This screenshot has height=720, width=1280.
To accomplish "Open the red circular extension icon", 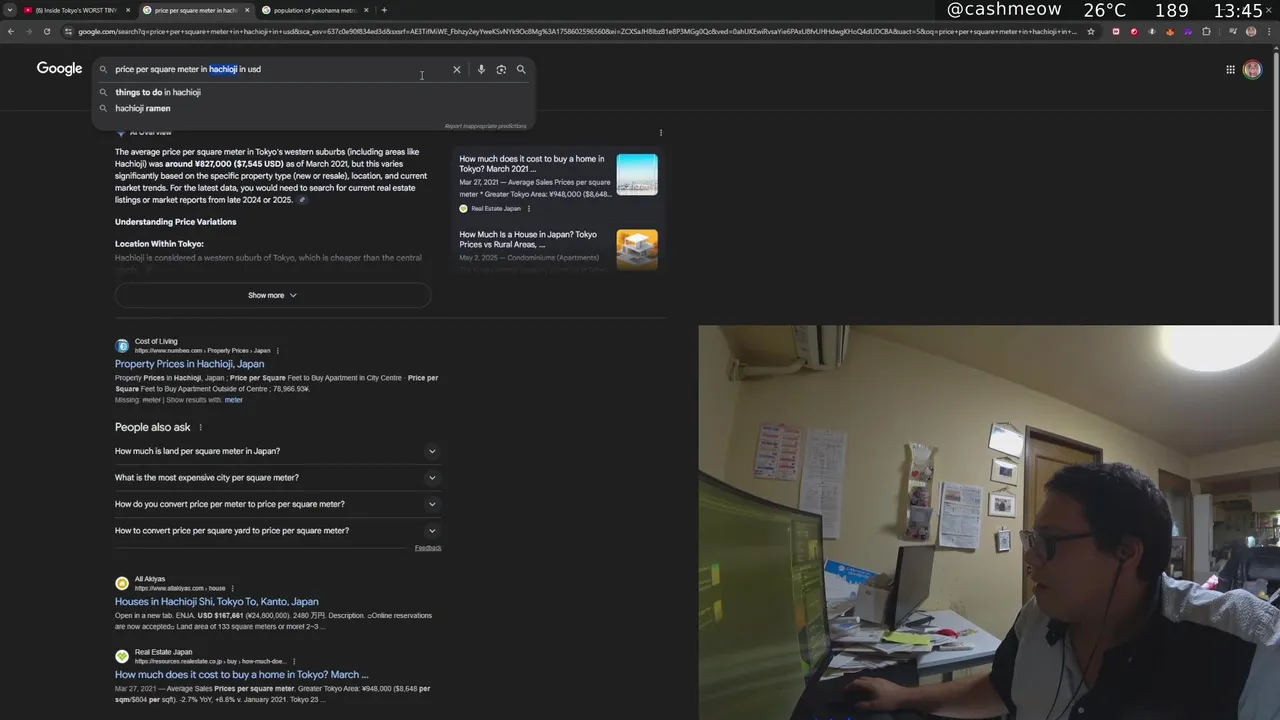I will 1134,31.
